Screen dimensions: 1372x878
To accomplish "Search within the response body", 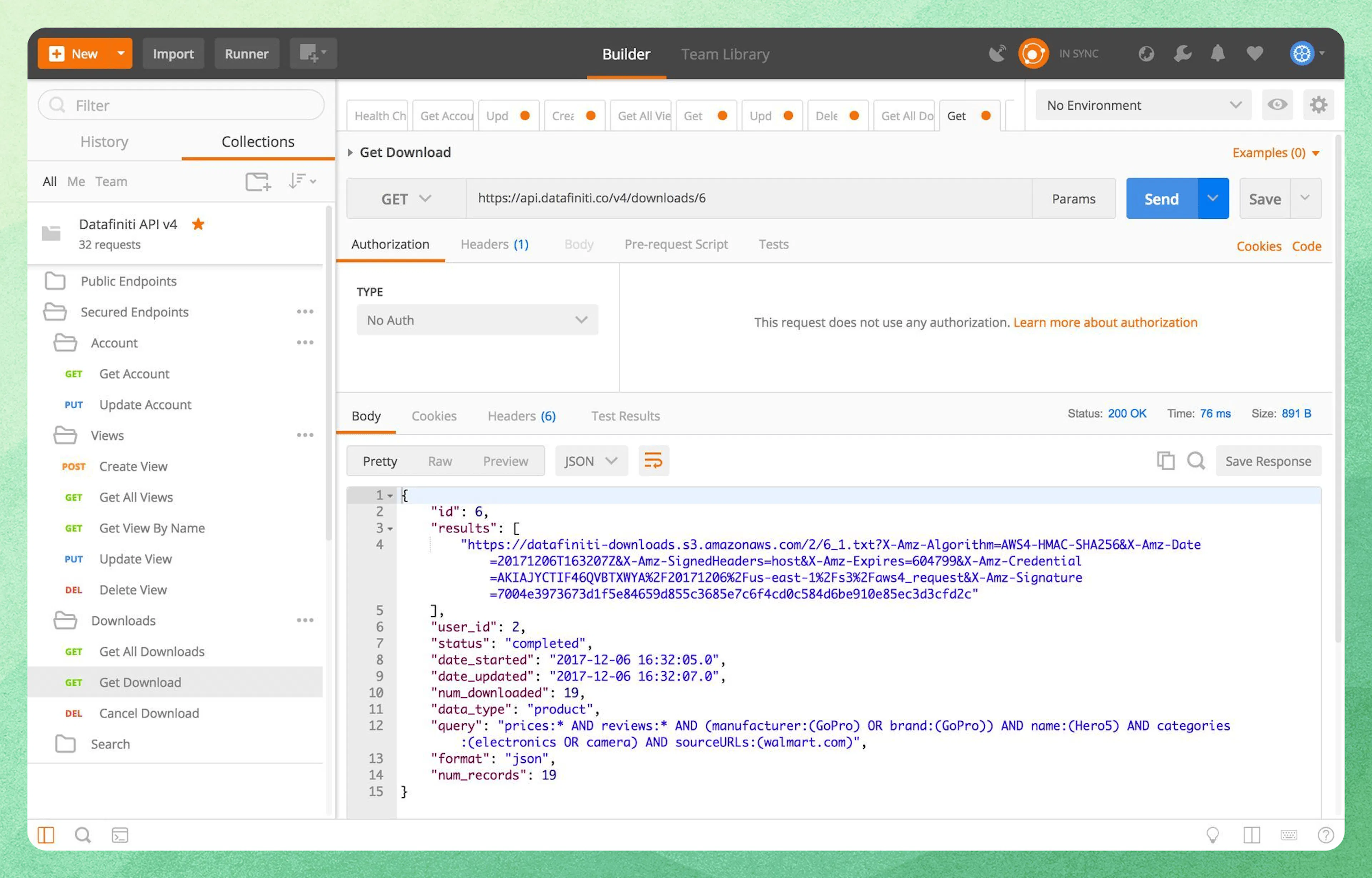I will point(1196,461).
